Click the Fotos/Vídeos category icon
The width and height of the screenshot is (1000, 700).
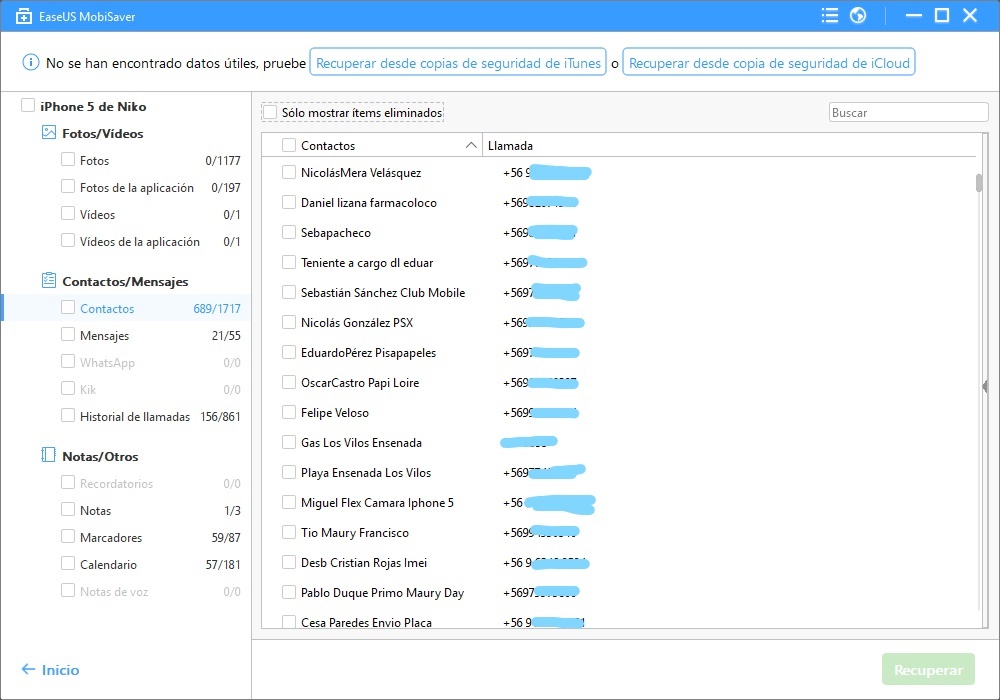click(48, 132)
